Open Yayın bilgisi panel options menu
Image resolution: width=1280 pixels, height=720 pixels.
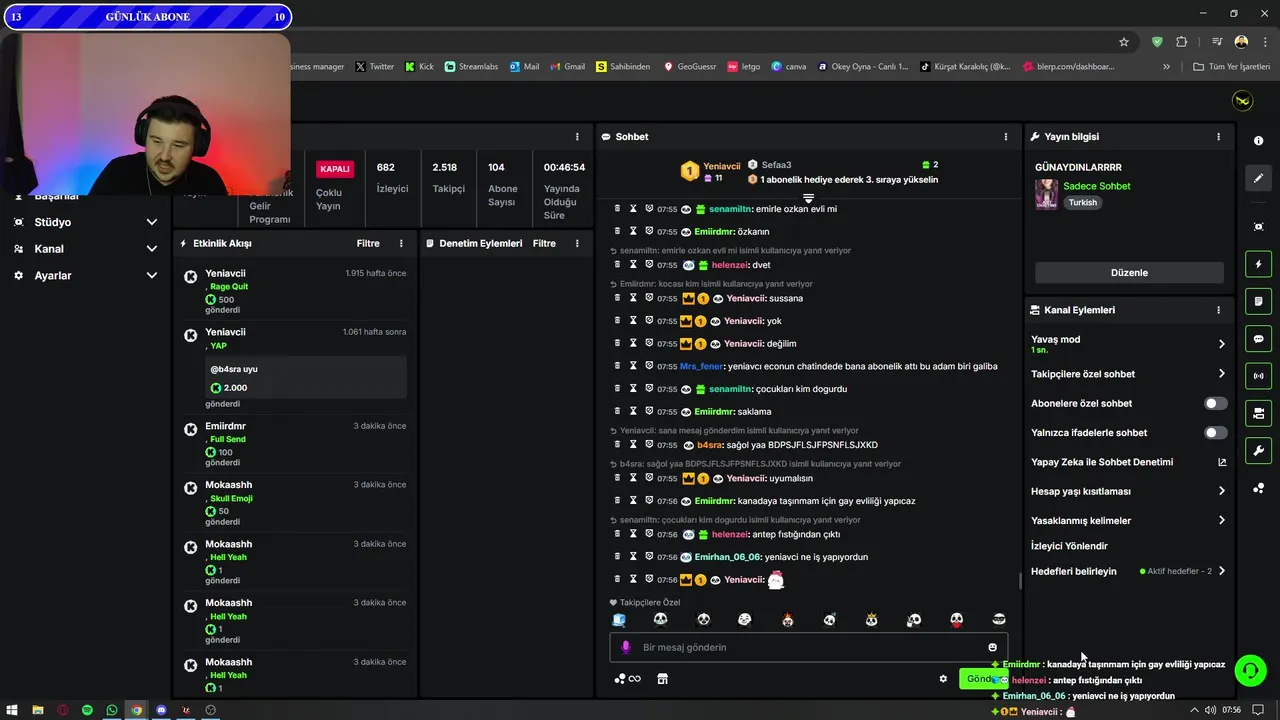click(x=1218, y=137)
